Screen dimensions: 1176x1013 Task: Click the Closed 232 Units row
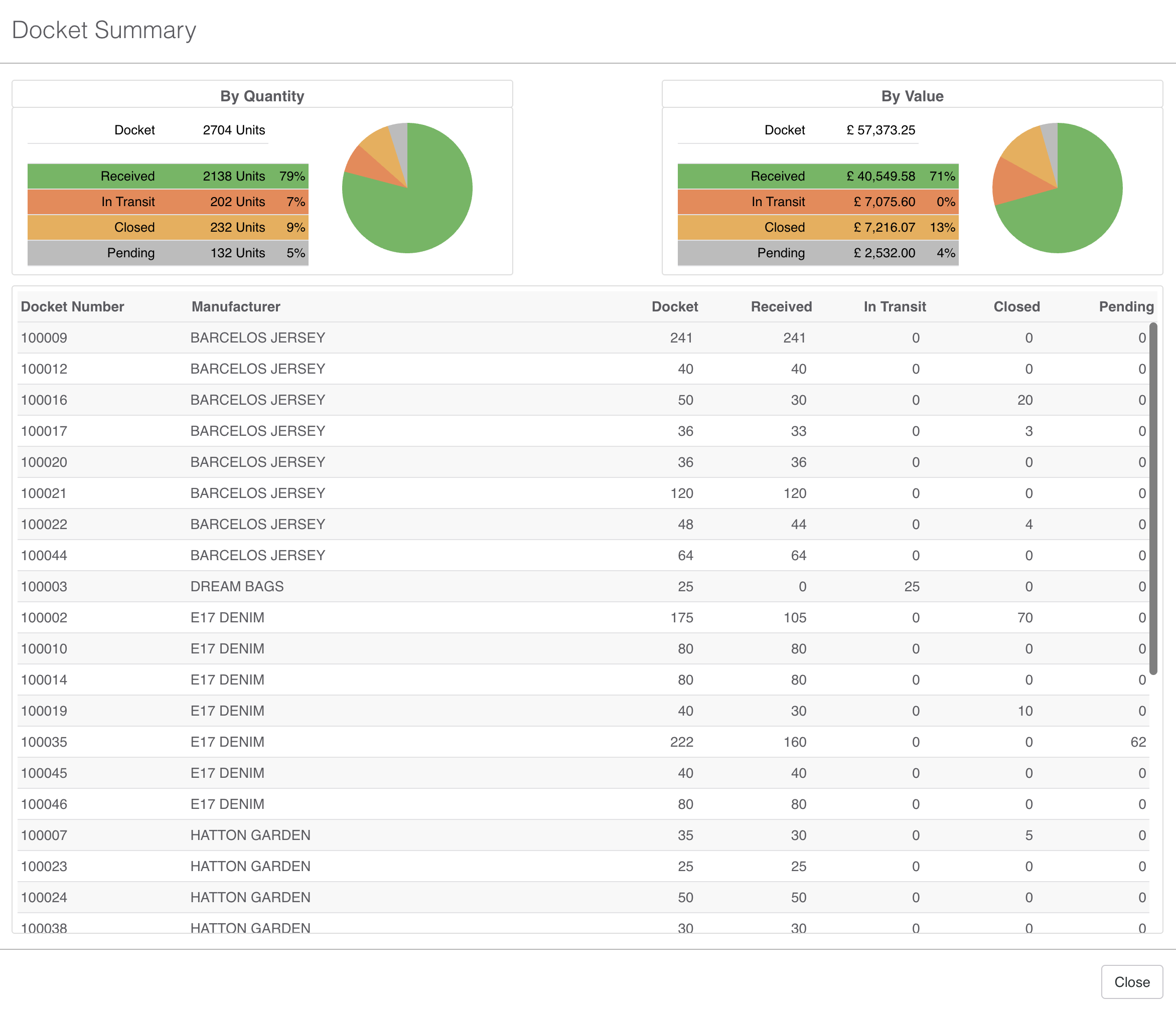pyautogui.click(x=168, y=228)
